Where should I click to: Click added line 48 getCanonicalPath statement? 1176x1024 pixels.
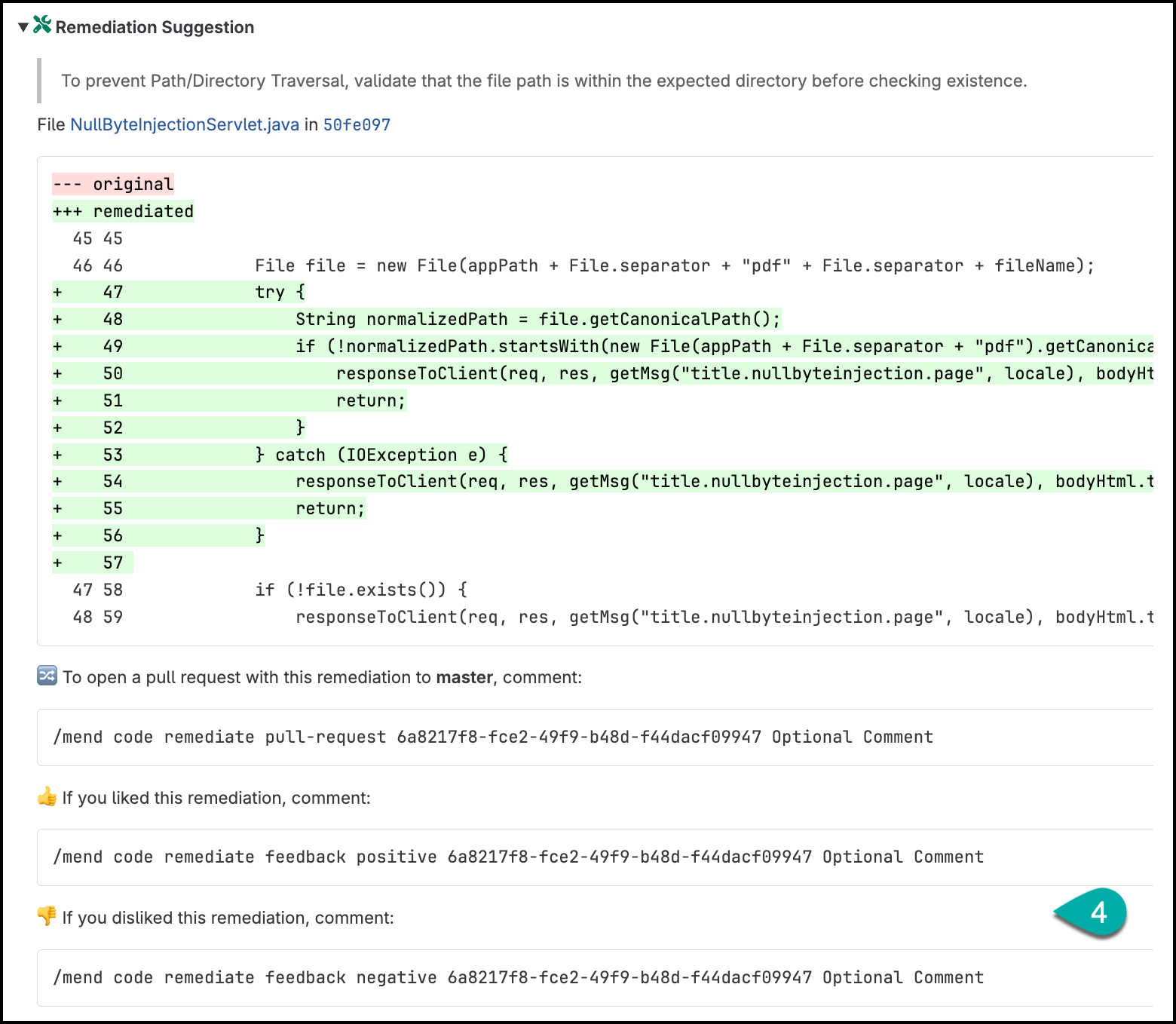click(537, 319)
